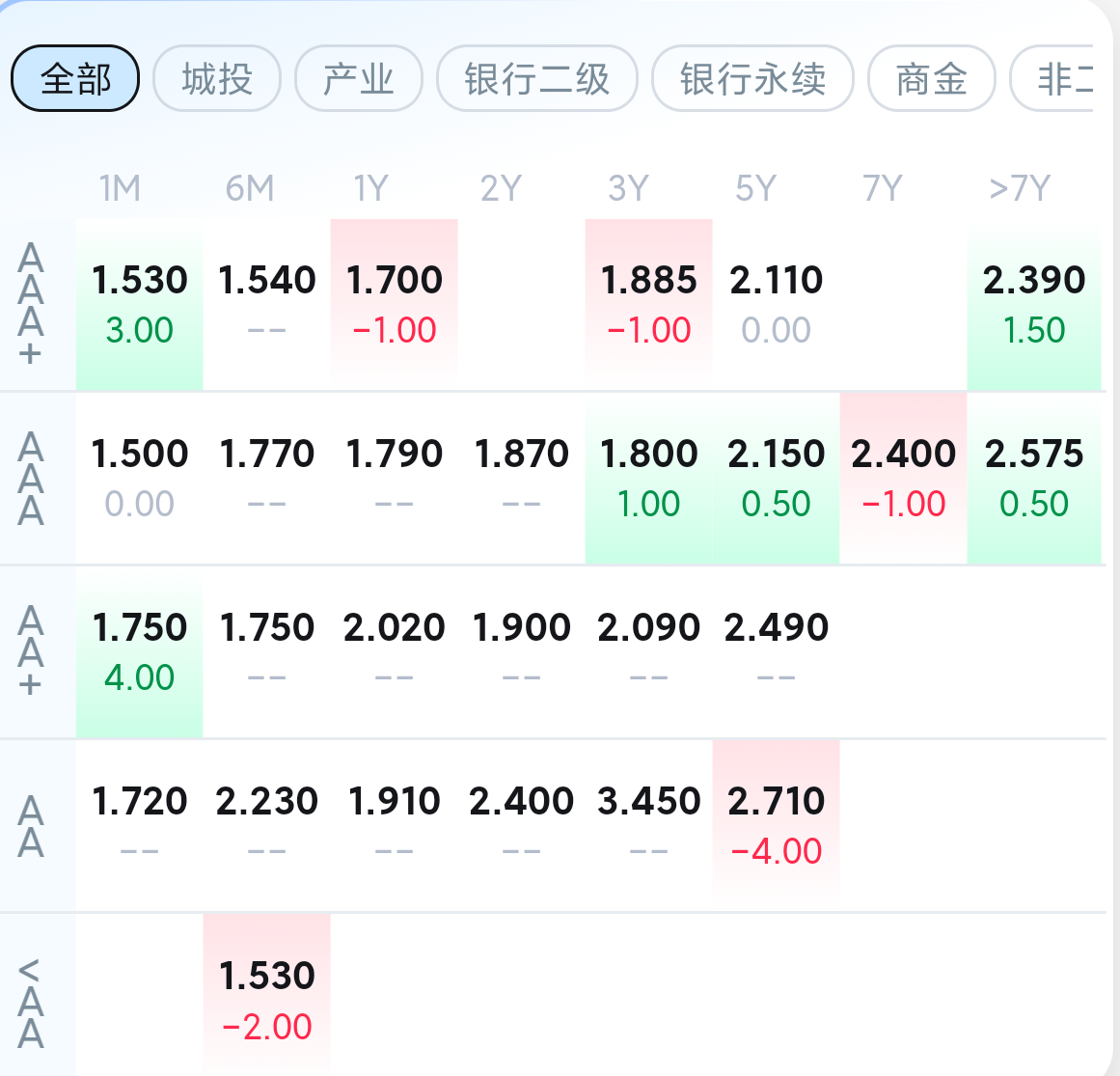Select the AA rating row label

tap(31, 827)
